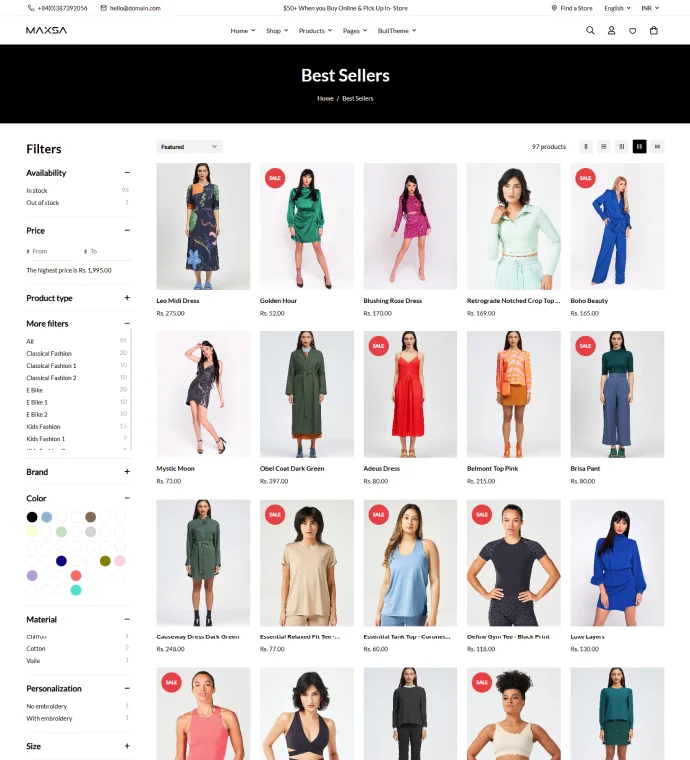
Task: Select the turquoise color swatch
Action: 76,590
